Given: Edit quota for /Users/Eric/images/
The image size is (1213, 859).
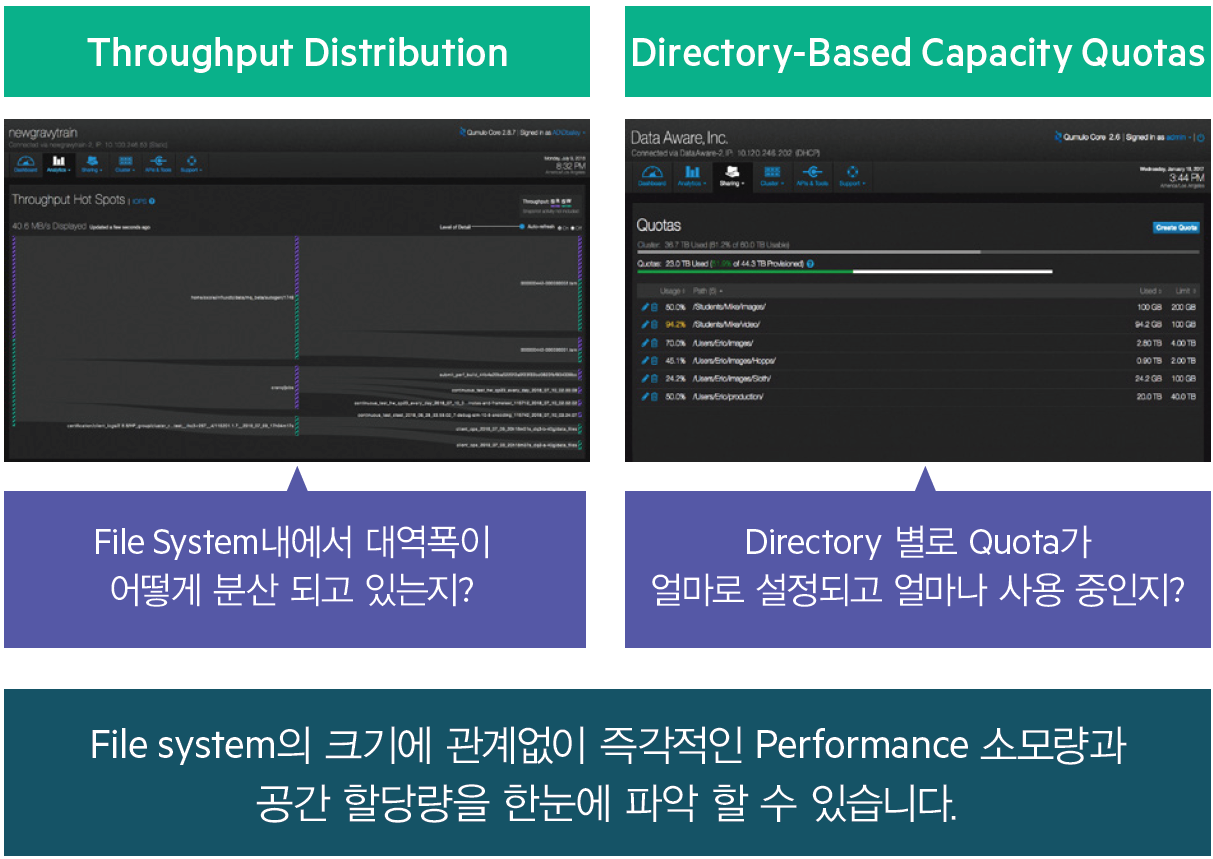Looking at the screenshot, I should pos(645,343).
